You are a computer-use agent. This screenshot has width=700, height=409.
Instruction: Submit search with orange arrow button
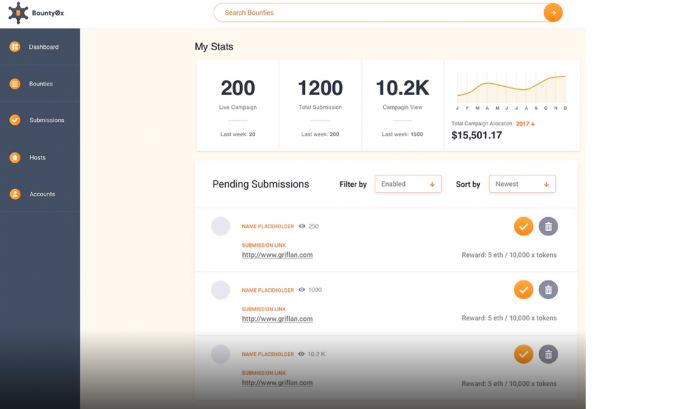tap(553, 13)
